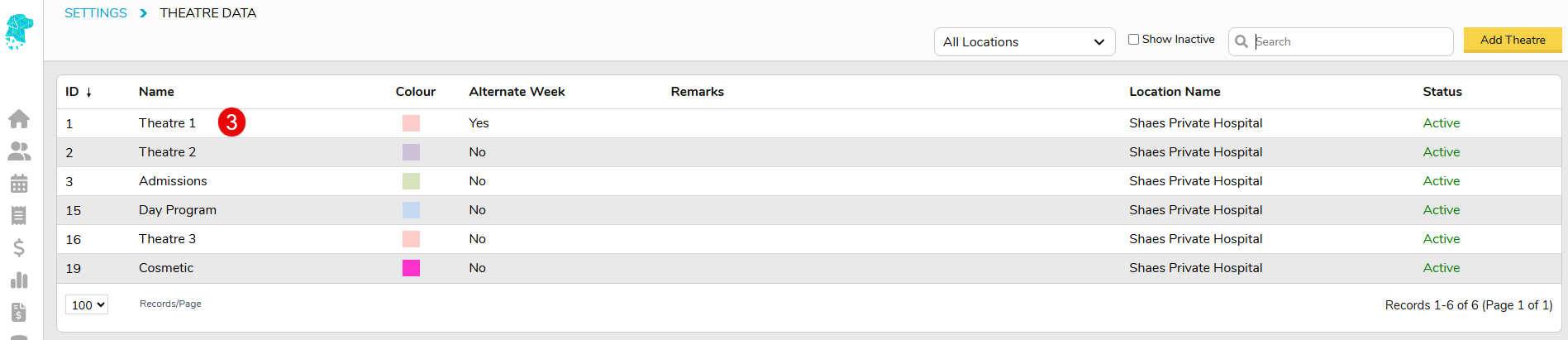The image size is (1568, 340).
Task: Click the green colour swatch for Admissions
Action: pyautogui.click(x=411, y=181)
